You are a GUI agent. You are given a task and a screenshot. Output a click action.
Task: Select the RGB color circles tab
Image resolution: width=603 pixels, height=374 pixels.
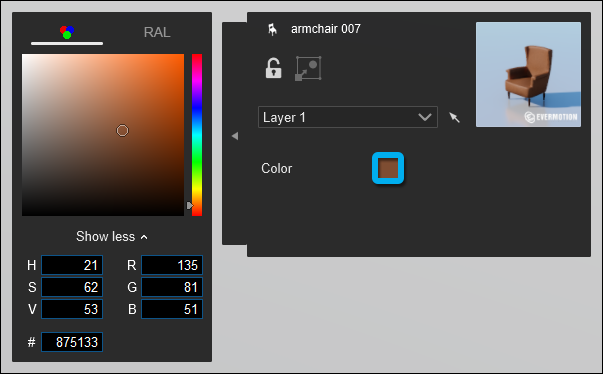click(x=67, y=32)
